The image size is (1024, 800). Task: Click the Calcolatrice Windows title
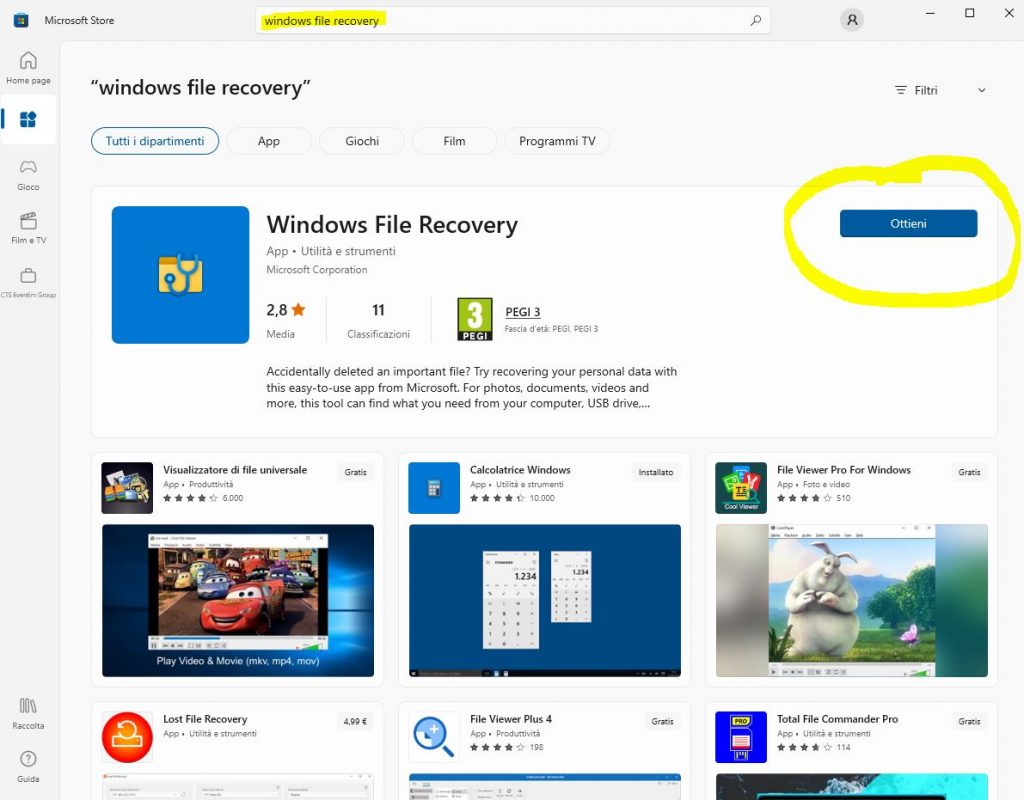pos(520,470)
